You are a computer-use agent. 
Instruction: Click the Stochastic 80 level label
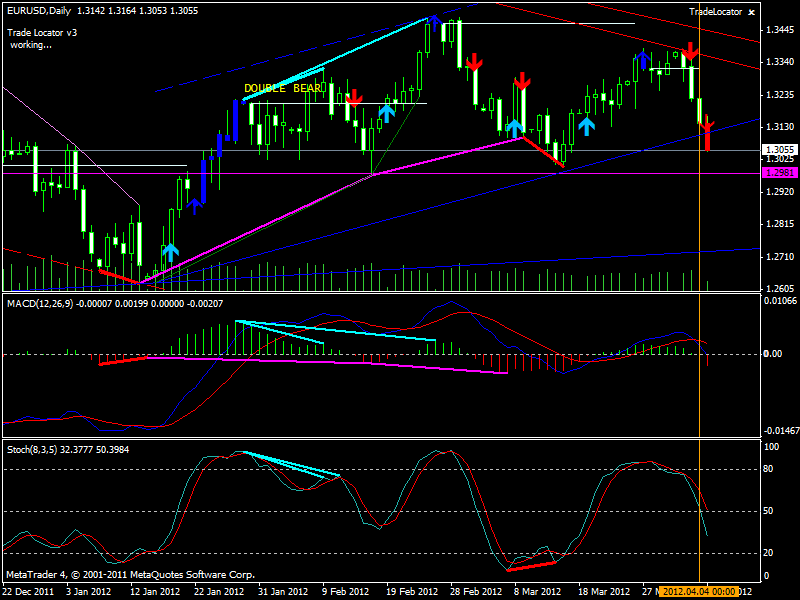tap(768, 469)
